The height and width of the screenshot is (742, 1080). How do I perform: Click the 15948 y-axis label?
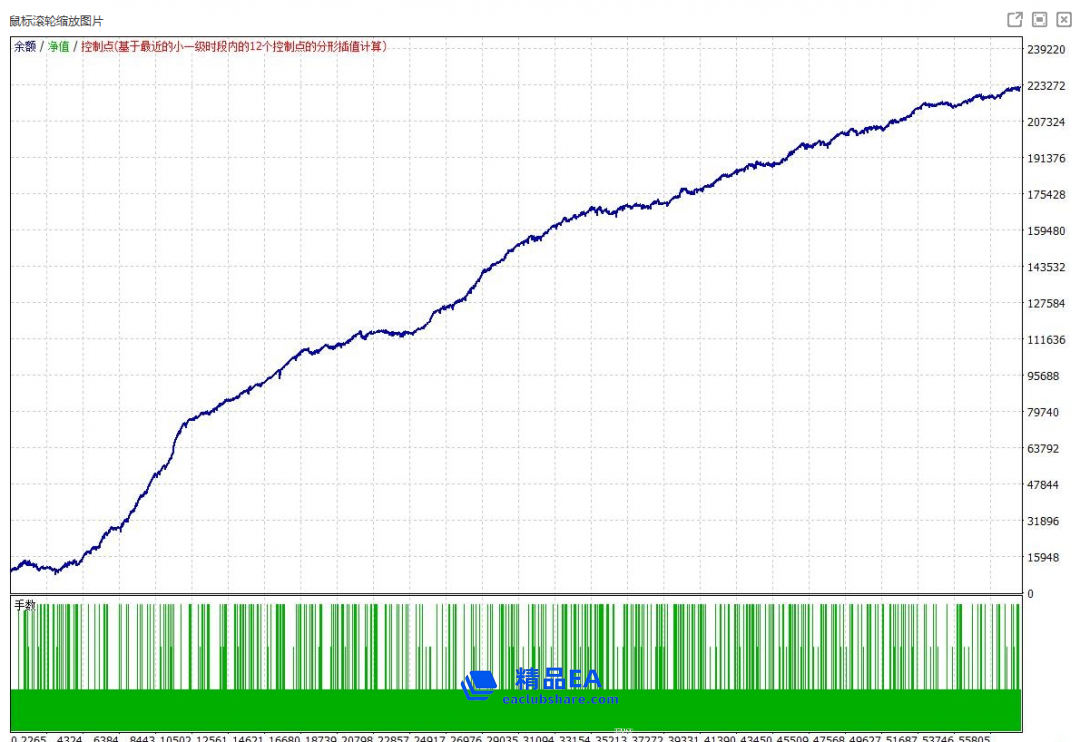pos(1043,557)
